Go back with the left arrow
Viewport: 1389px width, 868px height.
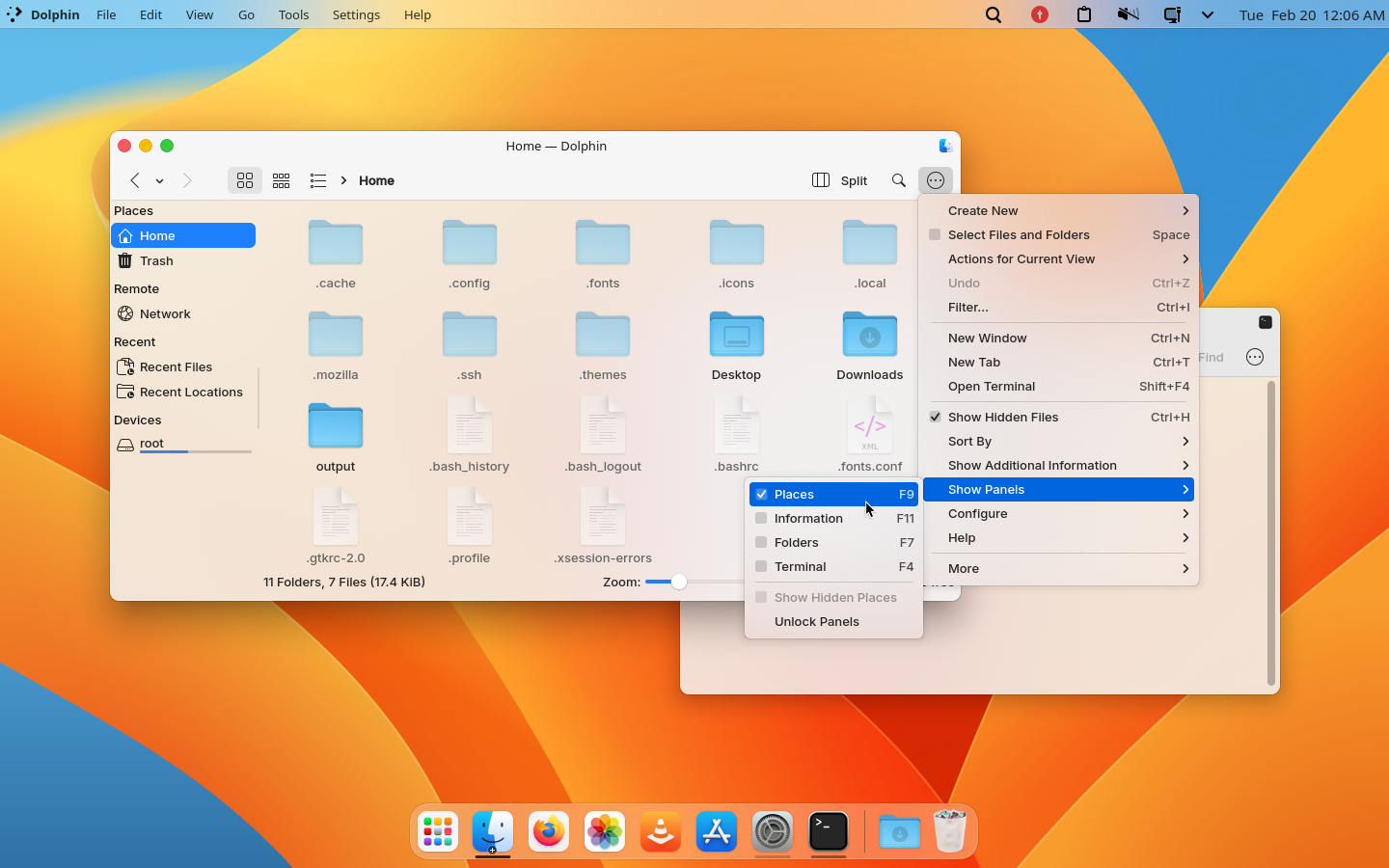135,180
